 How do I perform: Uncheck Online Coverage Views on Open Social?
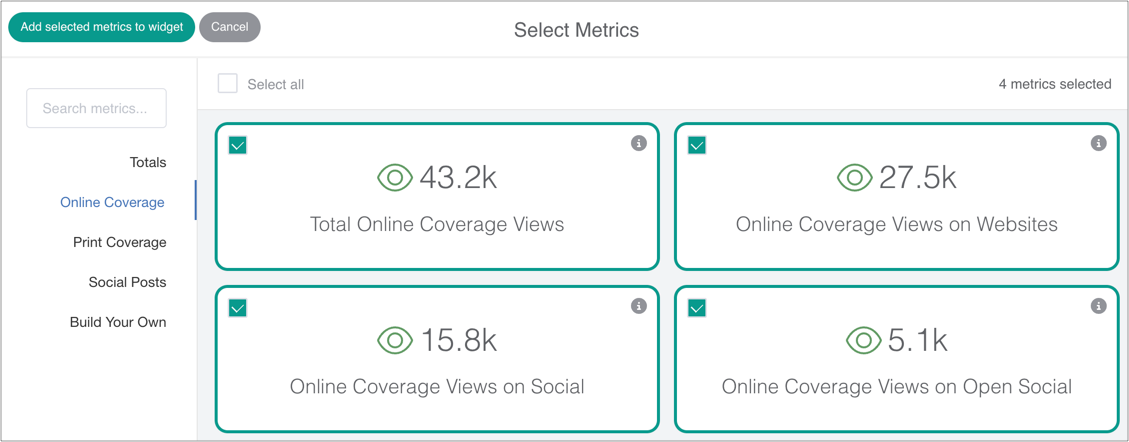(x=697, y=307)
